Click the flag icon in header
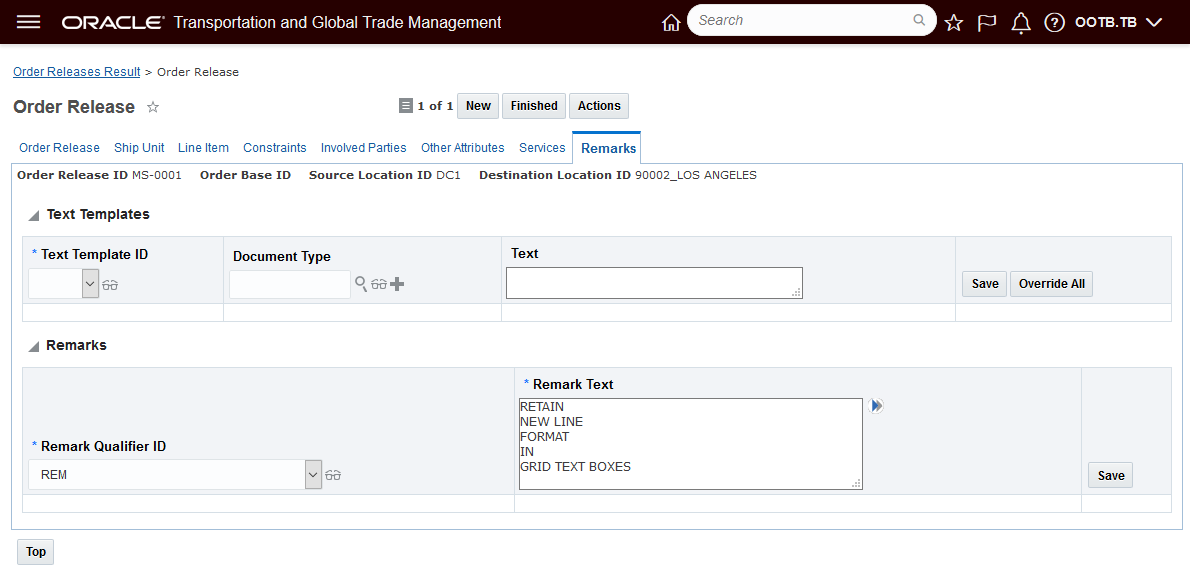This screenshot has width=1190, height=569. click(x=987, y=22)
